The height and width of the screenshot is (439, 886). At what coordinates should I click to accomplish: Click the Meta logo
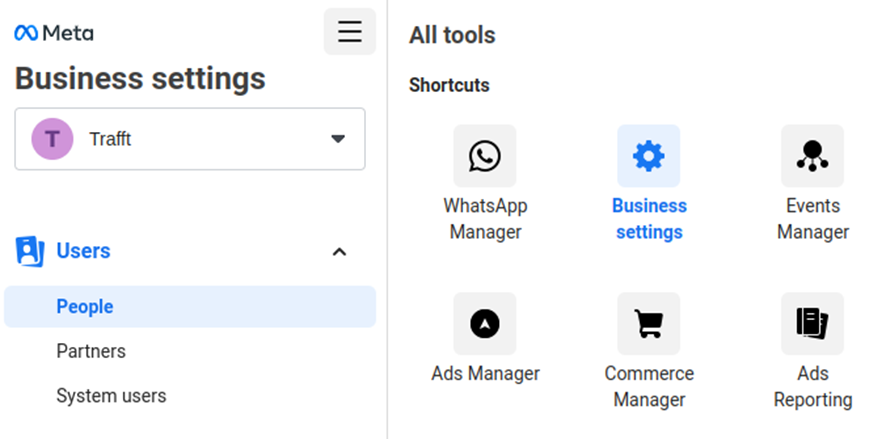tap(54, 33)
